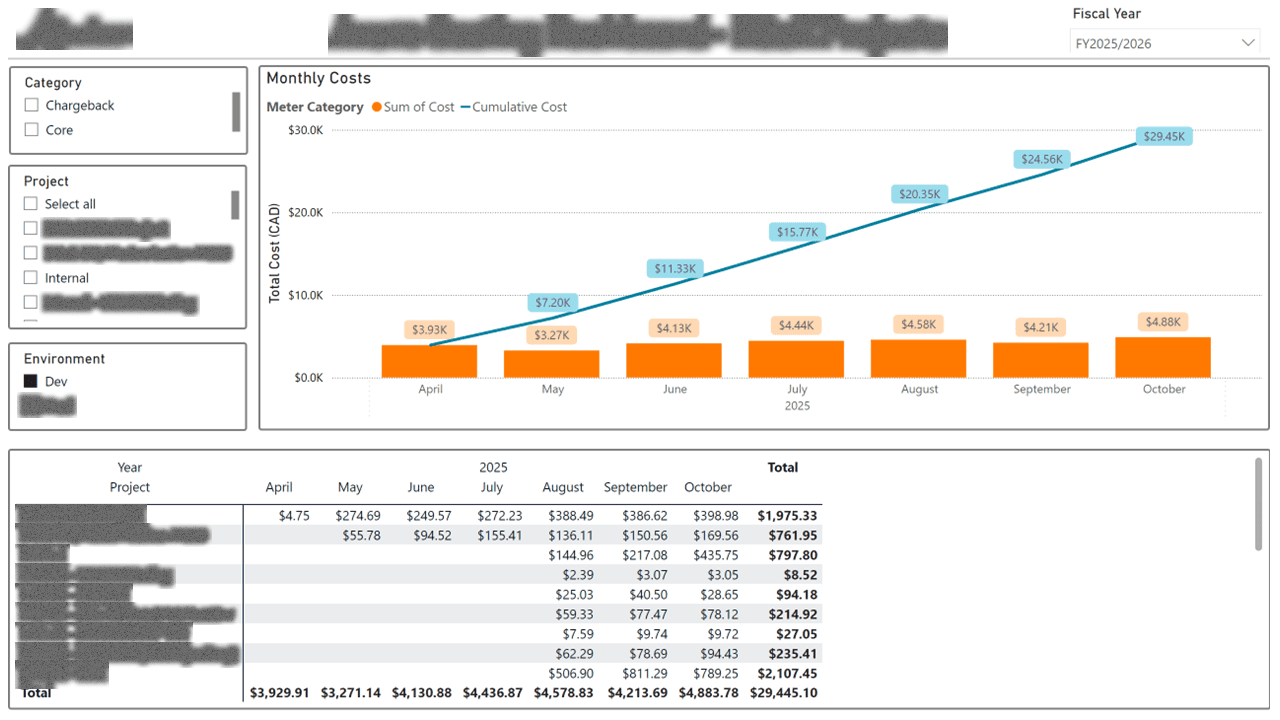Click the $29.45K cumulative label
This screenshot has width=1280, height=720.
click(x=1163, y=135)
